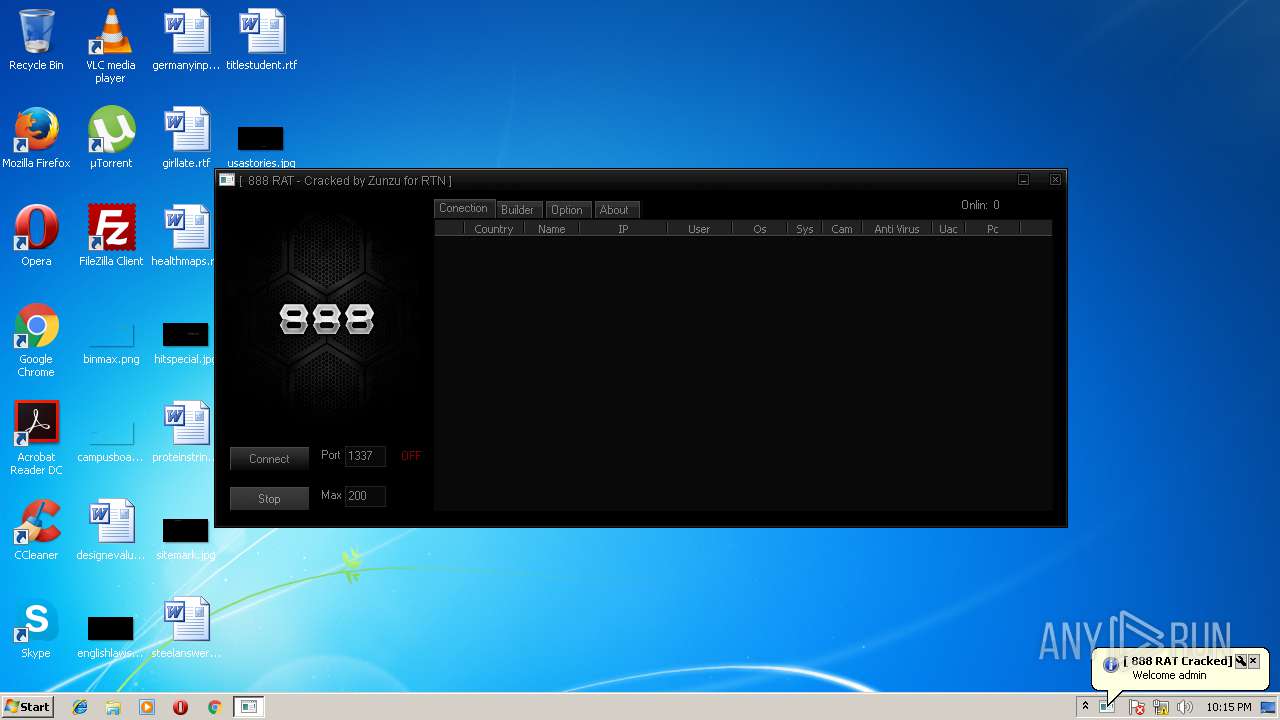Launch µTorrent desktop shortcut

[x=111, y=138]
